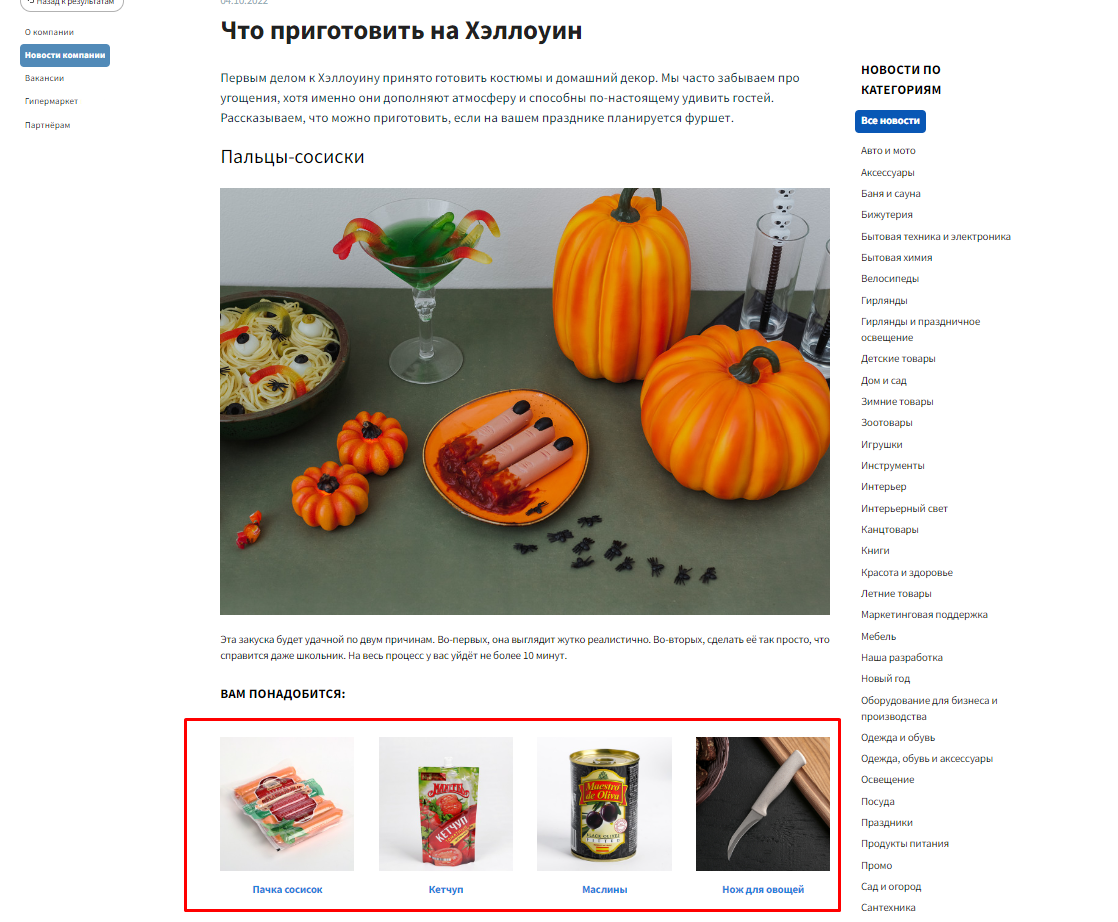This screenshot has width=1118, height=922.
Task: Open the Гипермаркет sidebar item
Action: [51, 101]
